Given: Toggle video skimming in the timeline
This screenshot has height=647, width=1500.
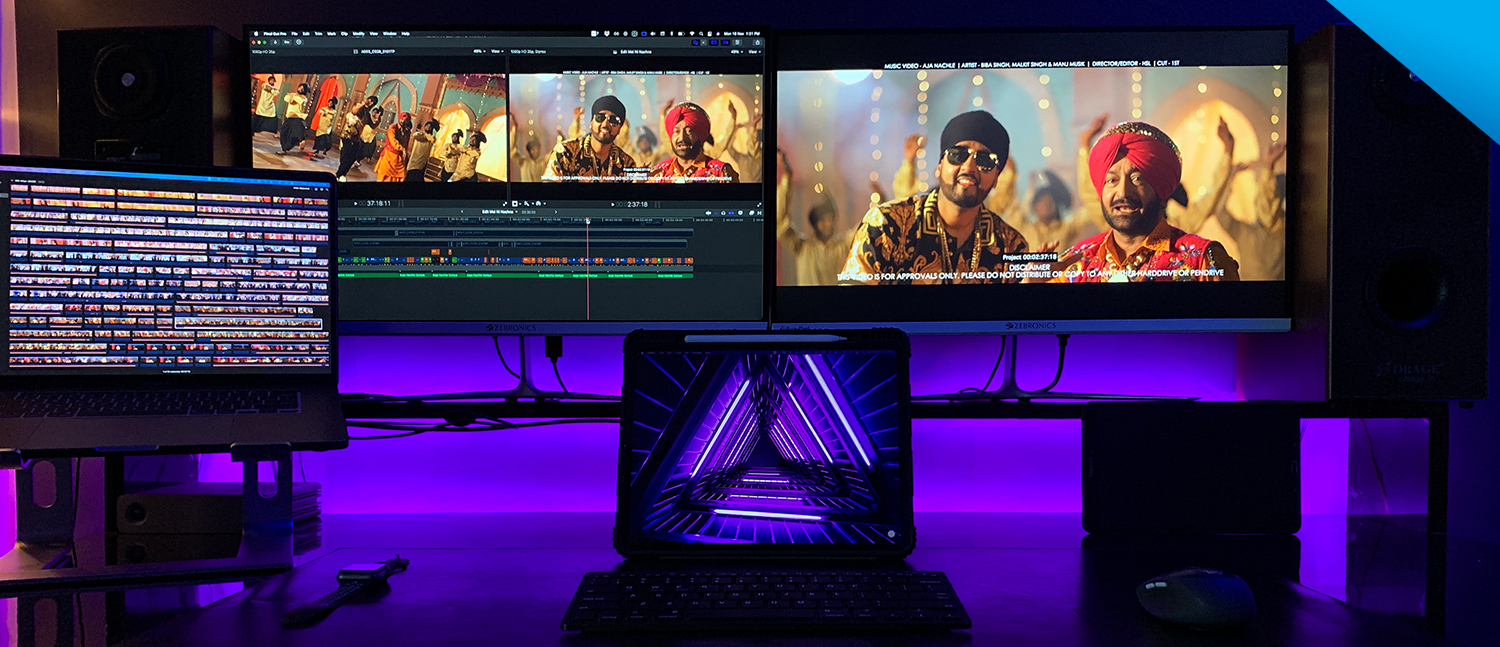Looking at the screenshot, I should [x=708, y=213].
